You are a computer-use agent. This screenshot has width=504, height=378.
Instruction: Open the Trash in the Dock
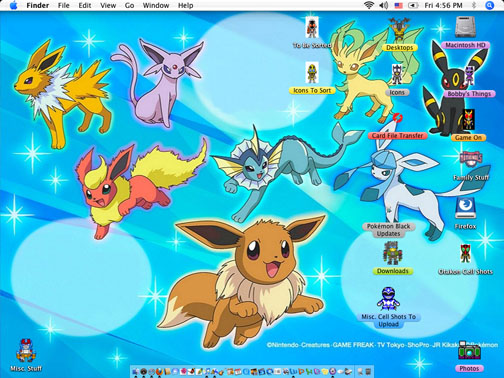(368, 371)
